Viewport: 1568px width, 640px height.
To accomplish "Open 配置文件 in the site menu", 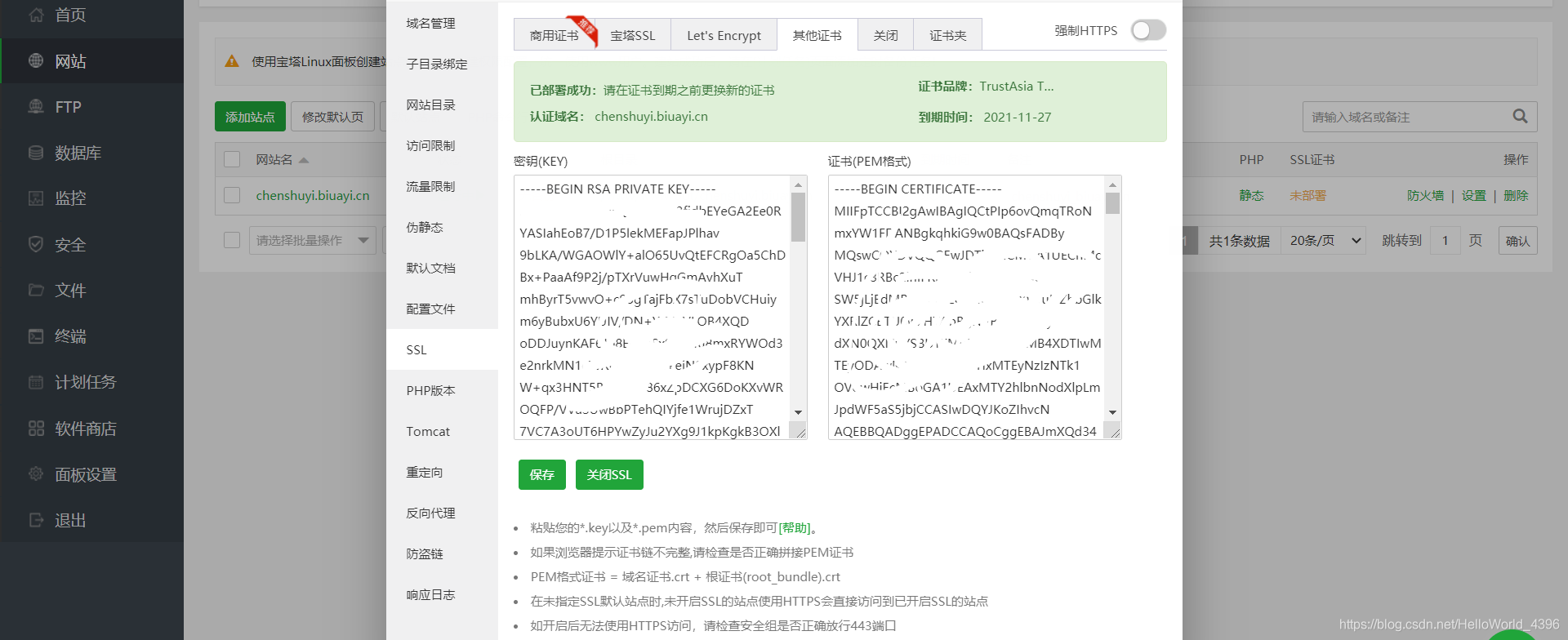I will pyautogui.click(x=442, y=309).
